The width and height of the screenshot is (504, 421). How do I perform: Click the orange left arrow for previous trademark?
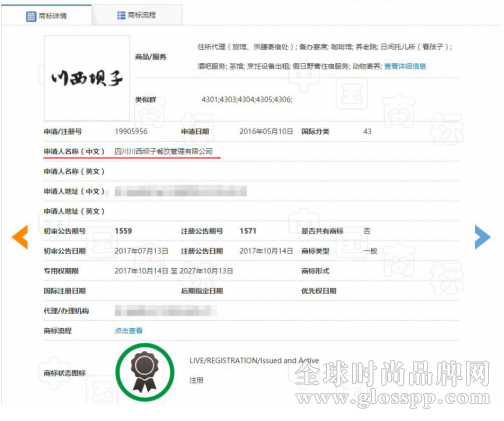20,237
